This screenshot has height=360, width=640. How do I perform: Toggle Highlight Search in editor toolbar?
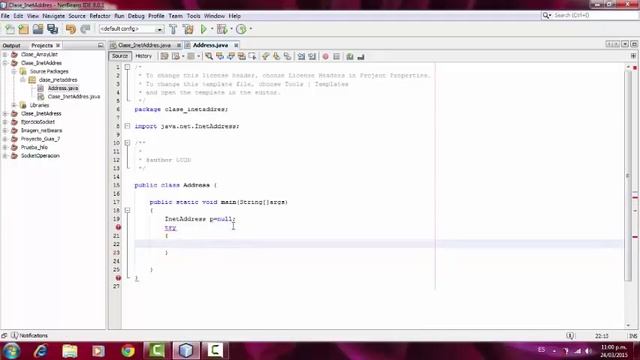point(242,56)
